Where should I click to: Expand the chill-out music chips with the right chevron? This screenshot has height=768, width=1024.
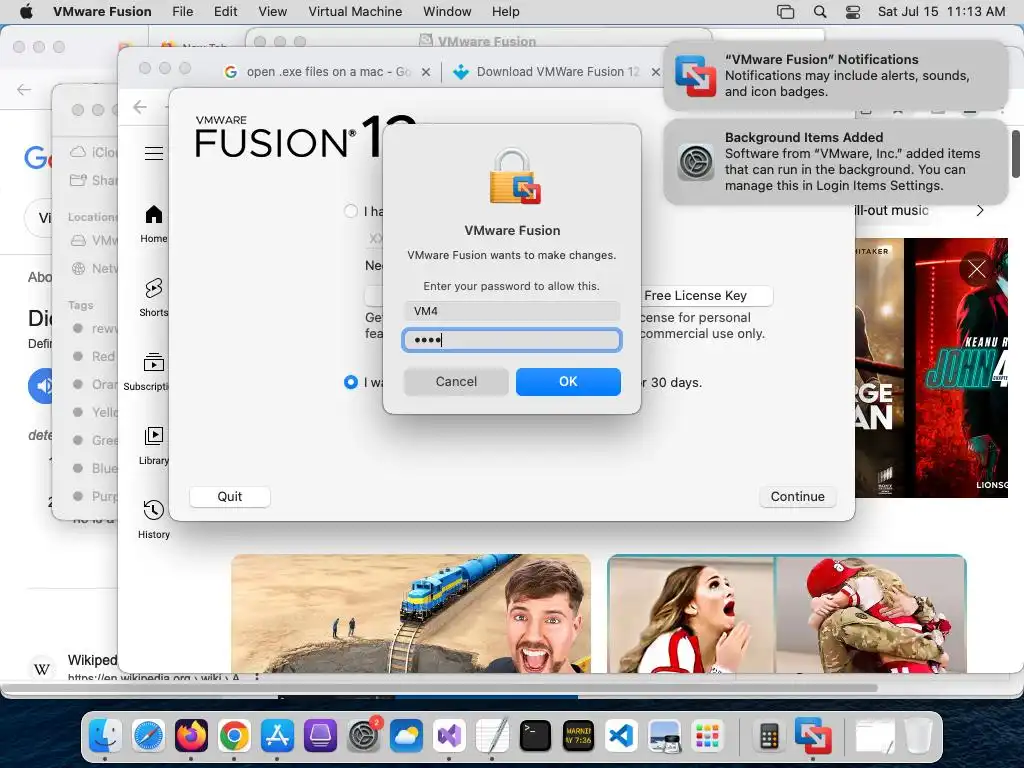980,210
